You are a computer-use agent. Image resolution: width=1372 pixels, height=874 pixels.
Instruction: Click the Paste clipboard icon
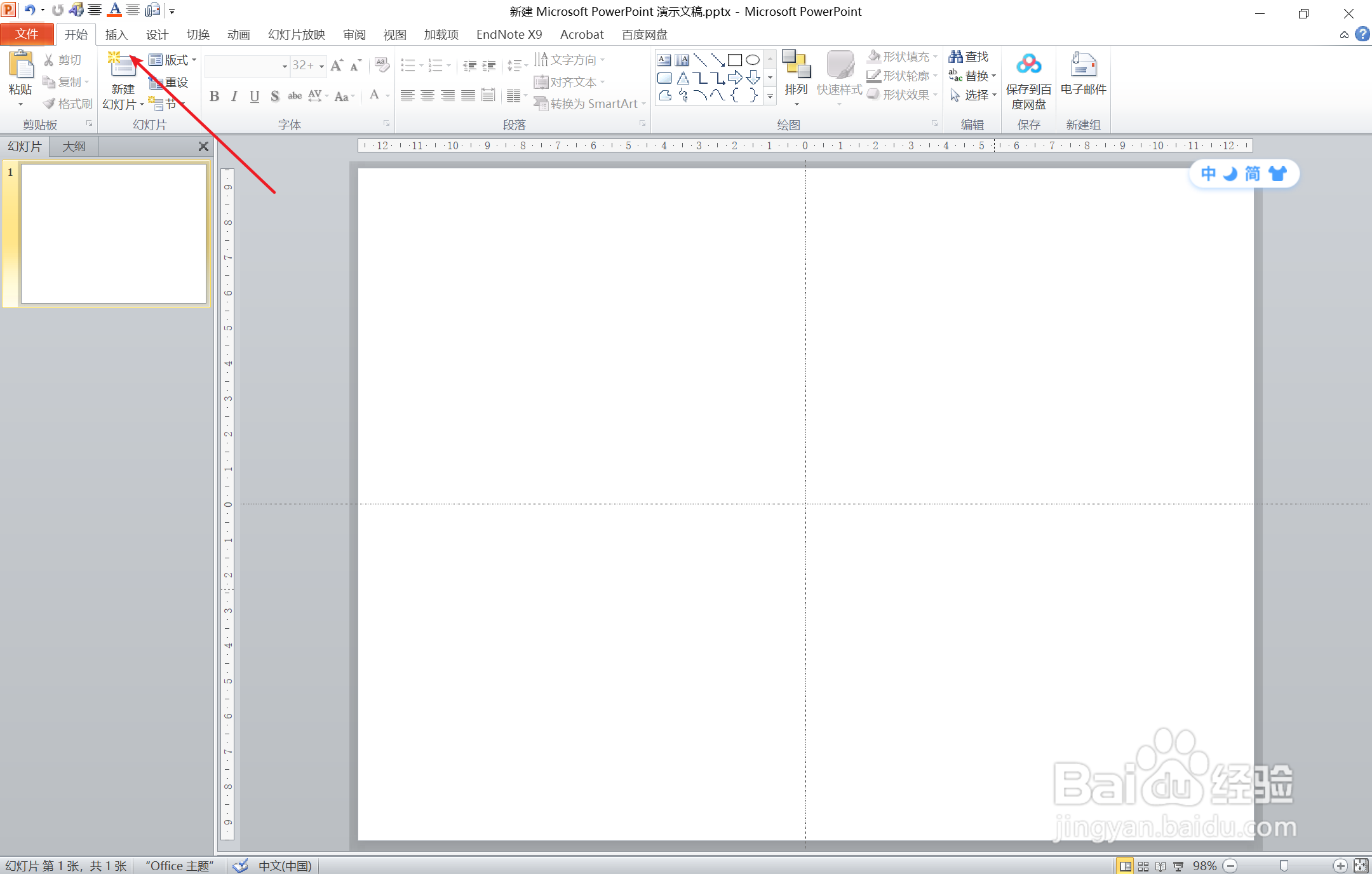point(21,65)
